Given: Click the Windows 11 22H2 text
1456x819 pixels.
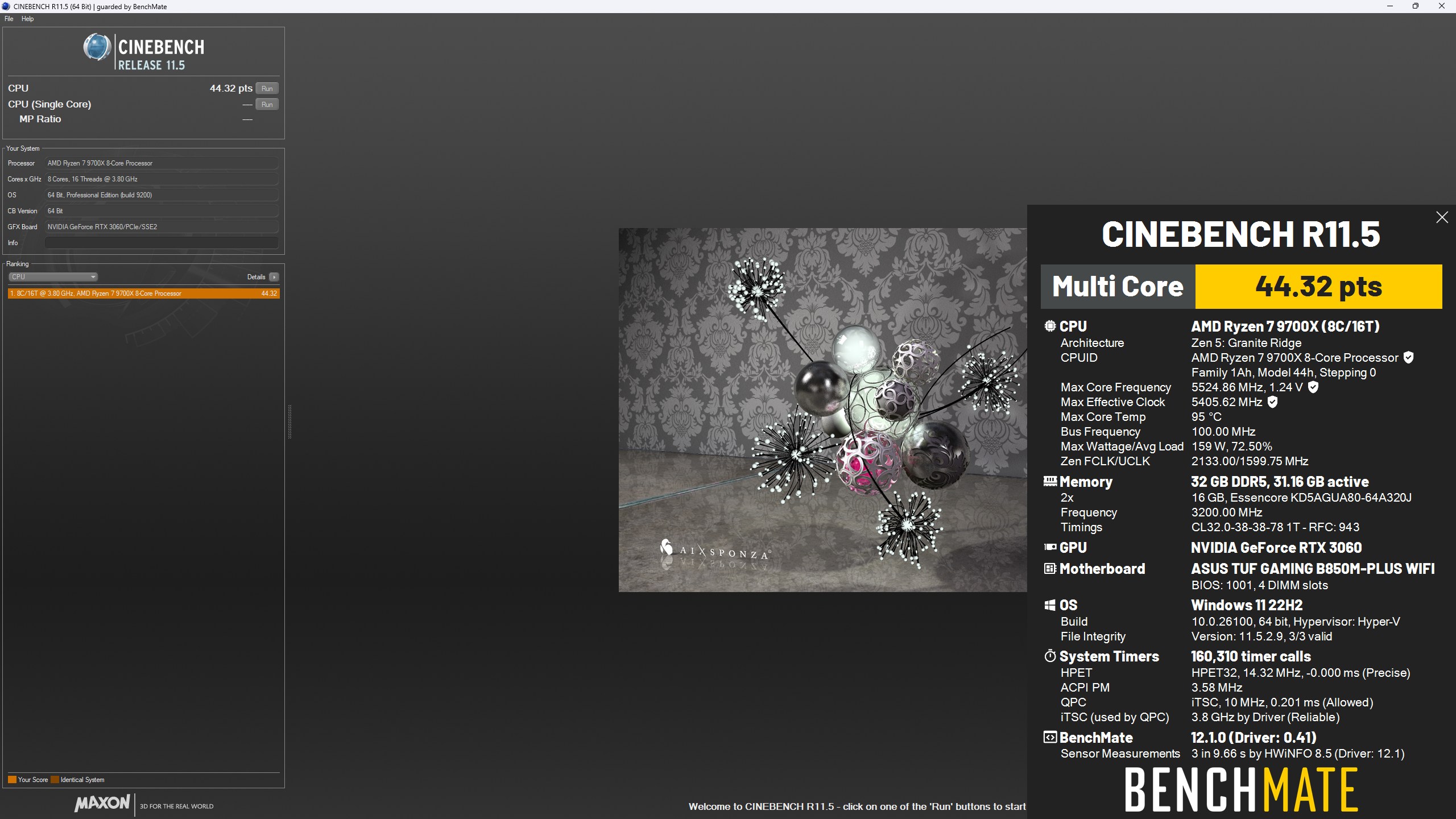Looking at the screenshot, I should tap(1247, 605).
